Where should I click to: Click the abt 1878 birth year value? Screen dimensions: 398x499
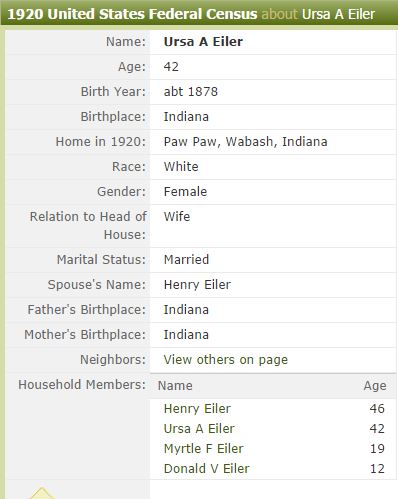[x=191, y=92]
